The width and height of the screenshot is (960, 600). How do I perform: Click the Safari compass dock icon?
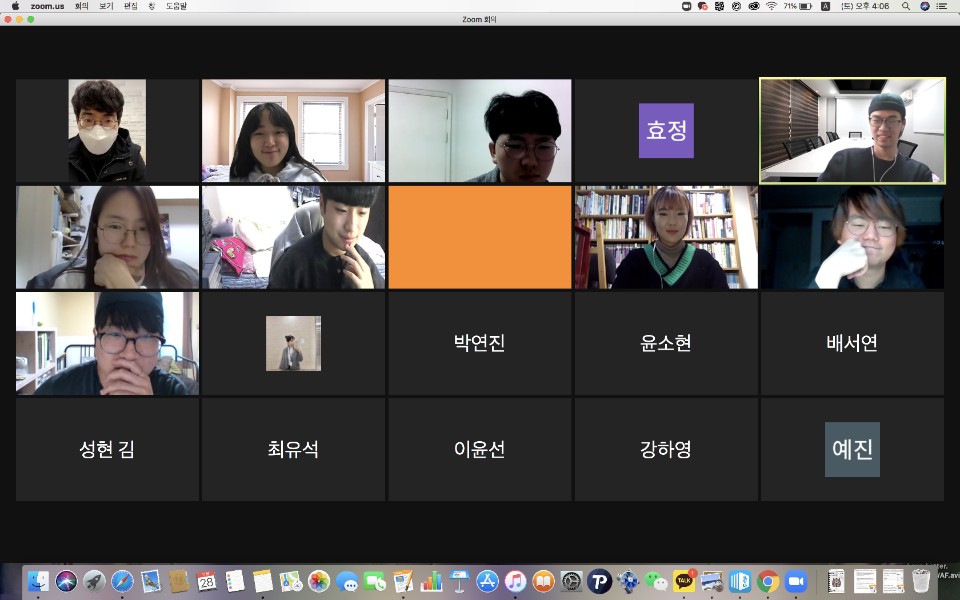coord(122,581)
